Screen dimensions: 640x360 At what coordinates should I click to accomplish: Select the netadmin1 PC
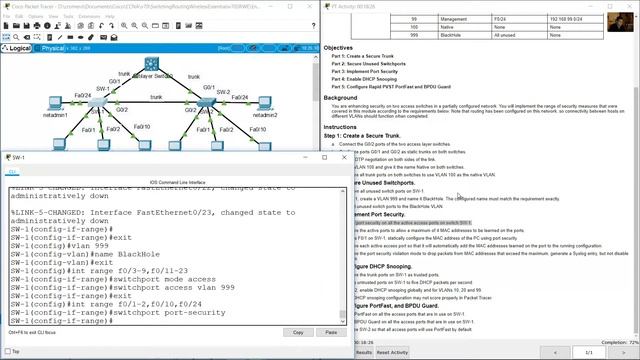click(55, 102)
